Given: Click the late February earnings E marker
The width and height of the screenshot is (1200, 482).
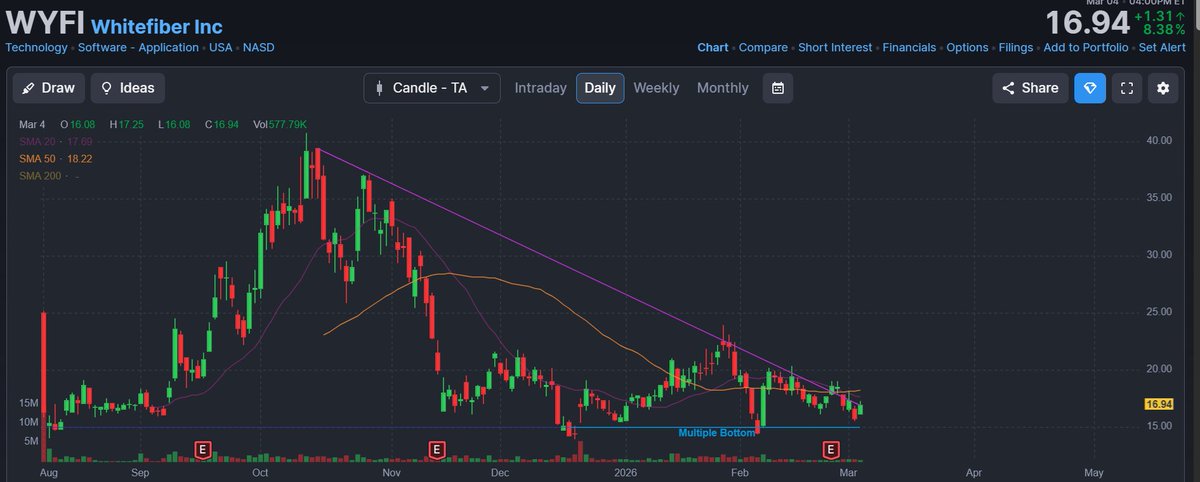Looking at the screenshot, I should pyautogui.click(x=829, y=449).
